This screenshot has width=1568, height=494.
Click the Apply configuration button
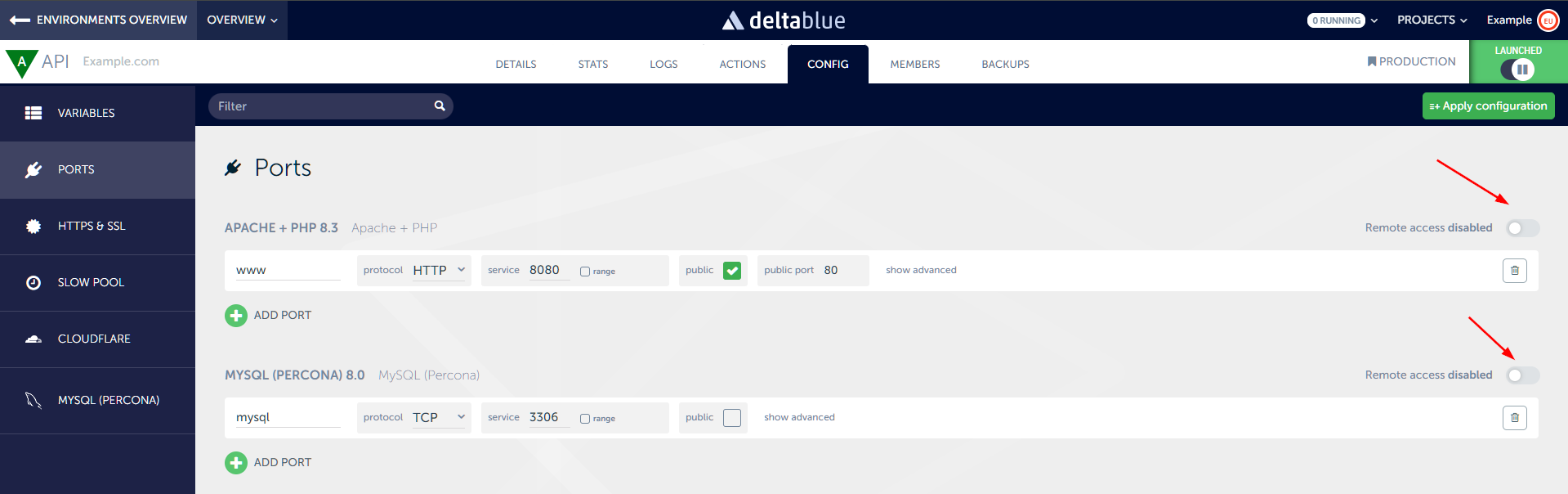pyautogui.click(x=1488, y=106)
